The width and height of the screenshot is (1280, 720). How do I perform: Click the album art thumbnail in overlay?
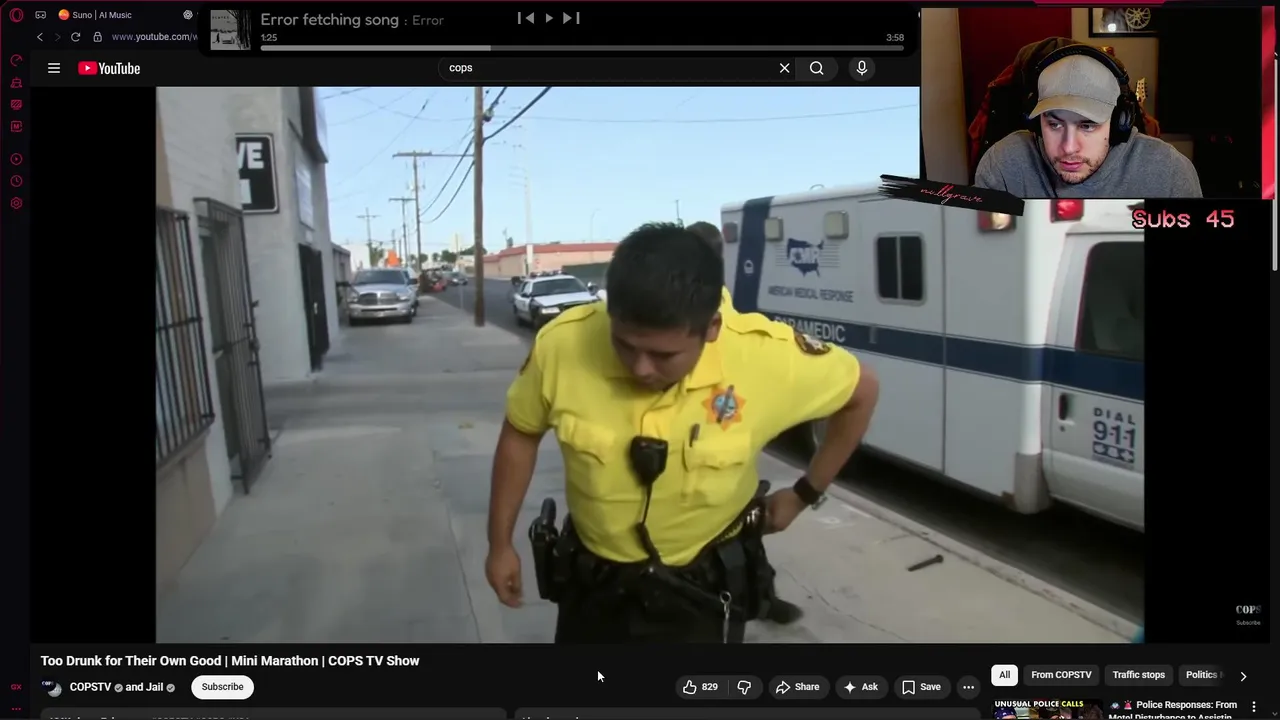[x=230, y=29]
